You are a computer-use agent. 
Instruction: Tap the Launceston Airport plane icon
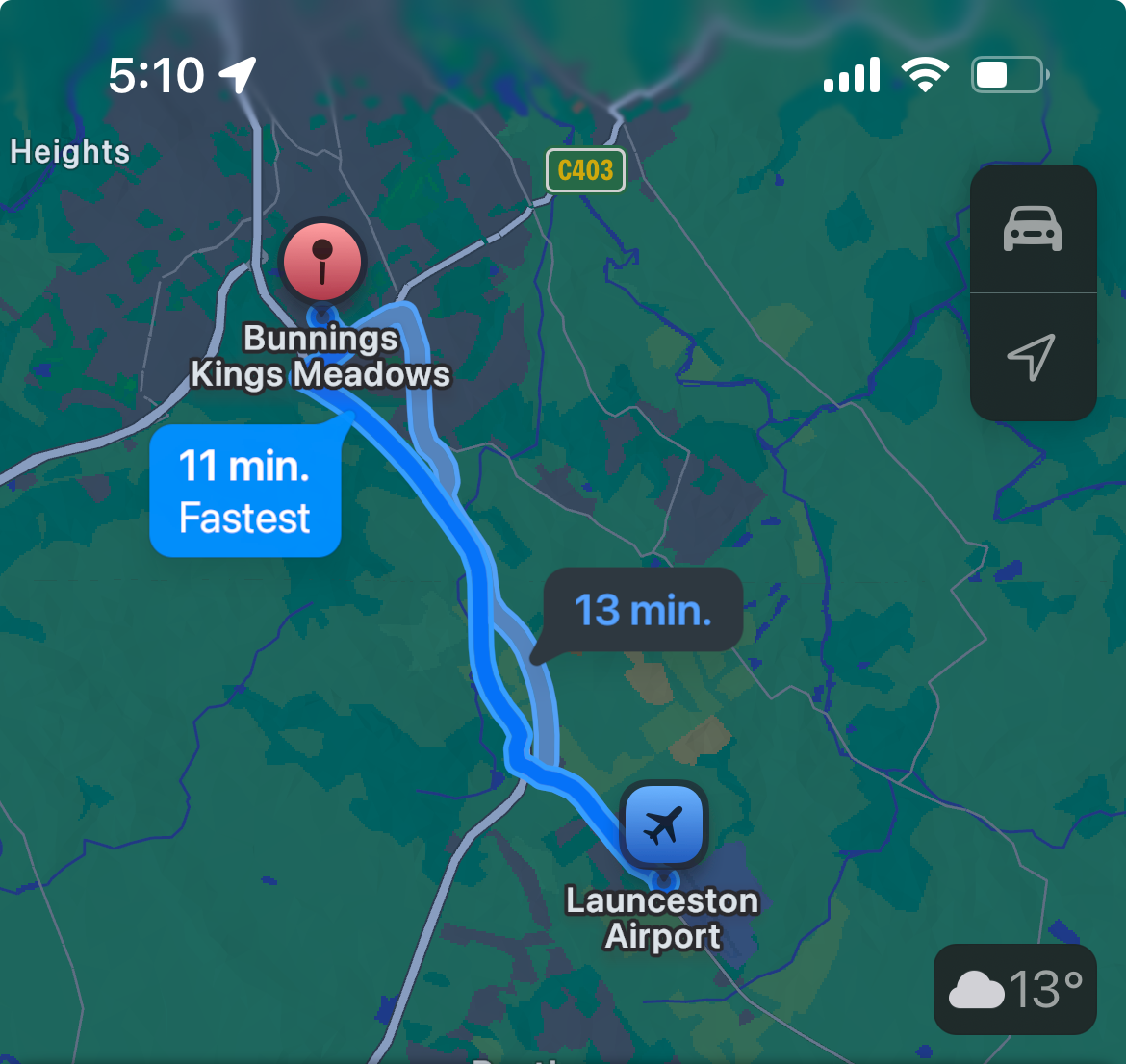click(x=663, y=823)
